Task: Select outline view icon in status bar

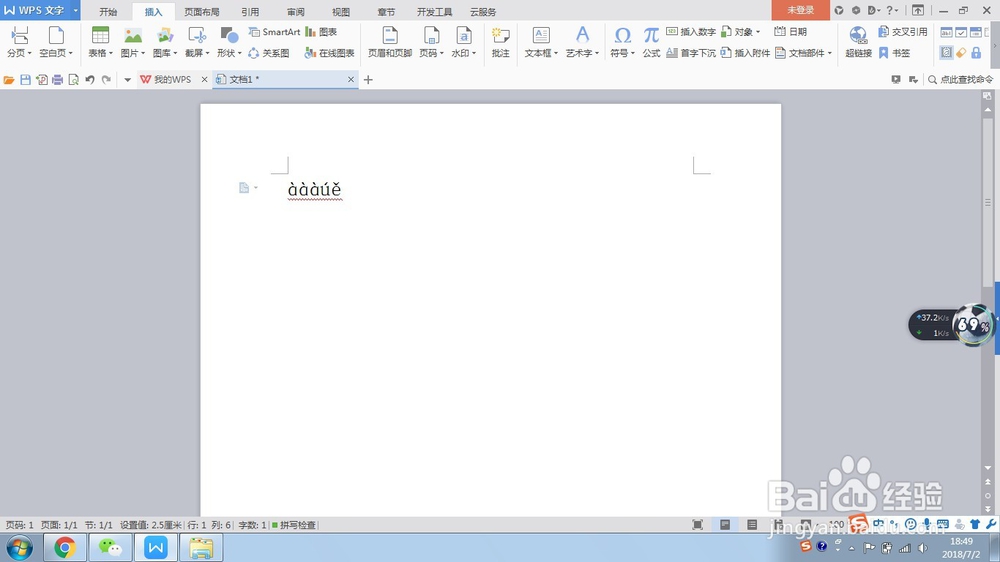Action: (753, 524)
